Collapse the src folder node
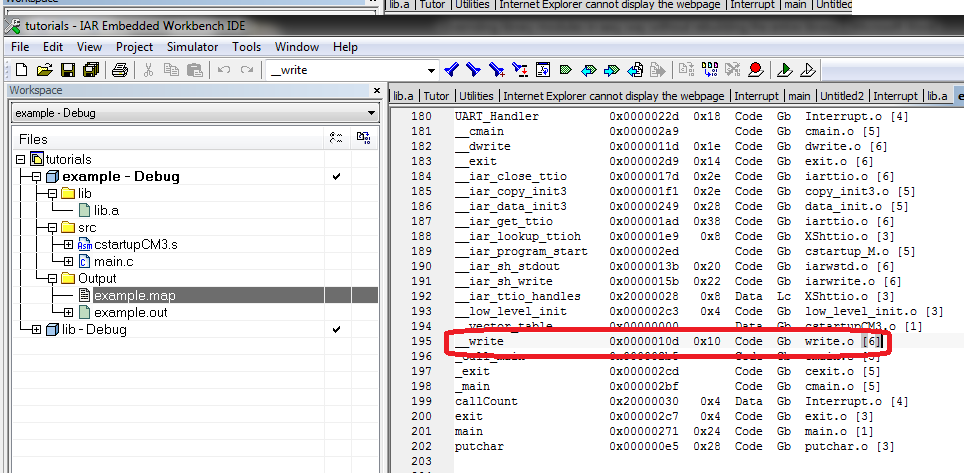The width and height of the screenshot is (964, 473). [52, 228]
